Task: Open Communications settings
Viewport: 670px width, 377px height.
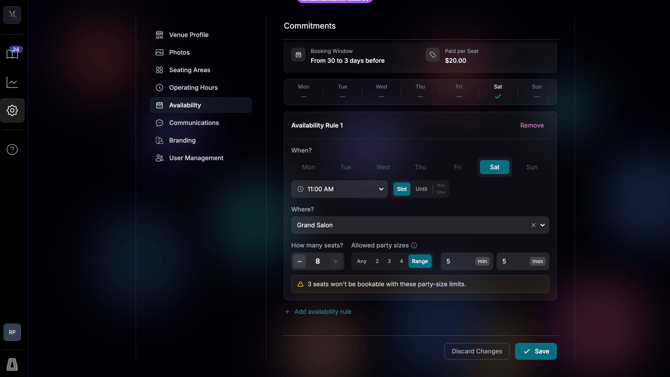Action: coord(200,123)
